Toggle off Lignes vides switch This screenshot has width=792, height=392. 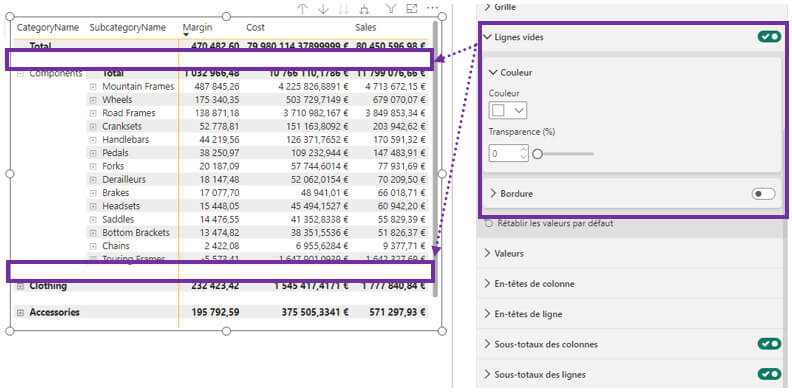click(x=769, y=36)
